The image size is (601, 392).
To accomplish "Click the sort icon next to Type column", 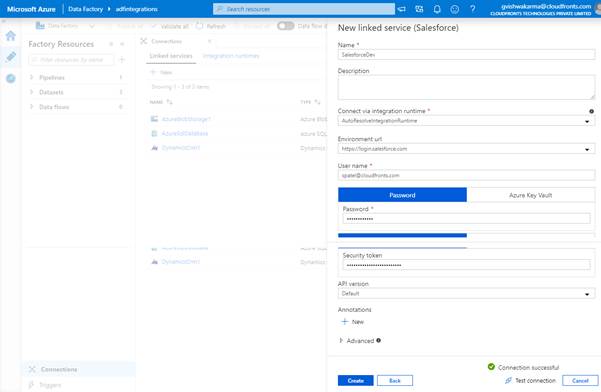I will point(317,102).
